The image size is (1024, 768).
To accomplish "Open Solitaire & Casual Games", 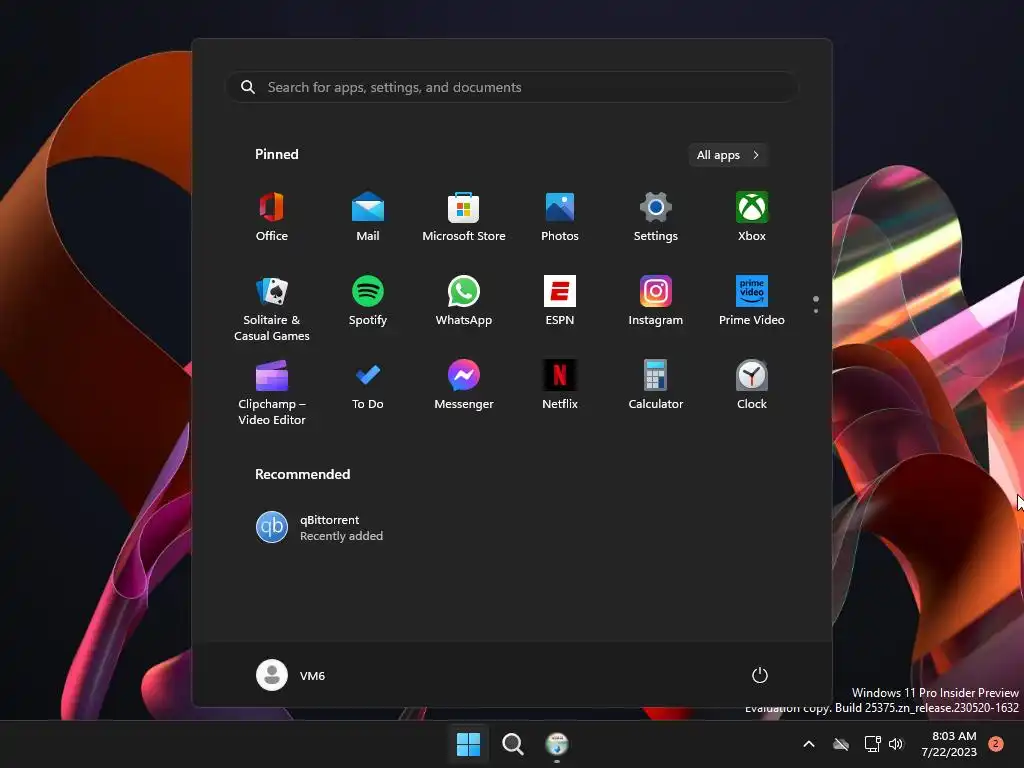I will point(272,308).
